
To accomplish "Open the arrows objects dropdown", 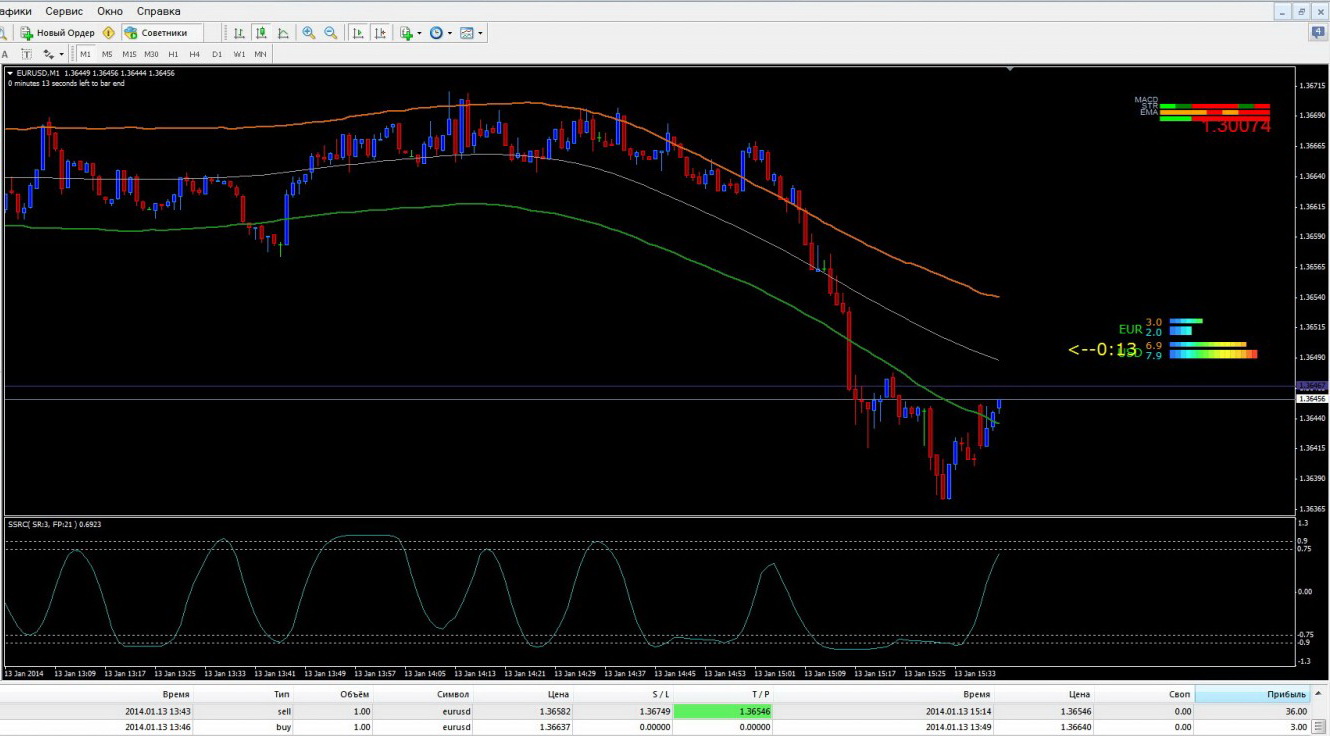I will [x=53, y=54].
